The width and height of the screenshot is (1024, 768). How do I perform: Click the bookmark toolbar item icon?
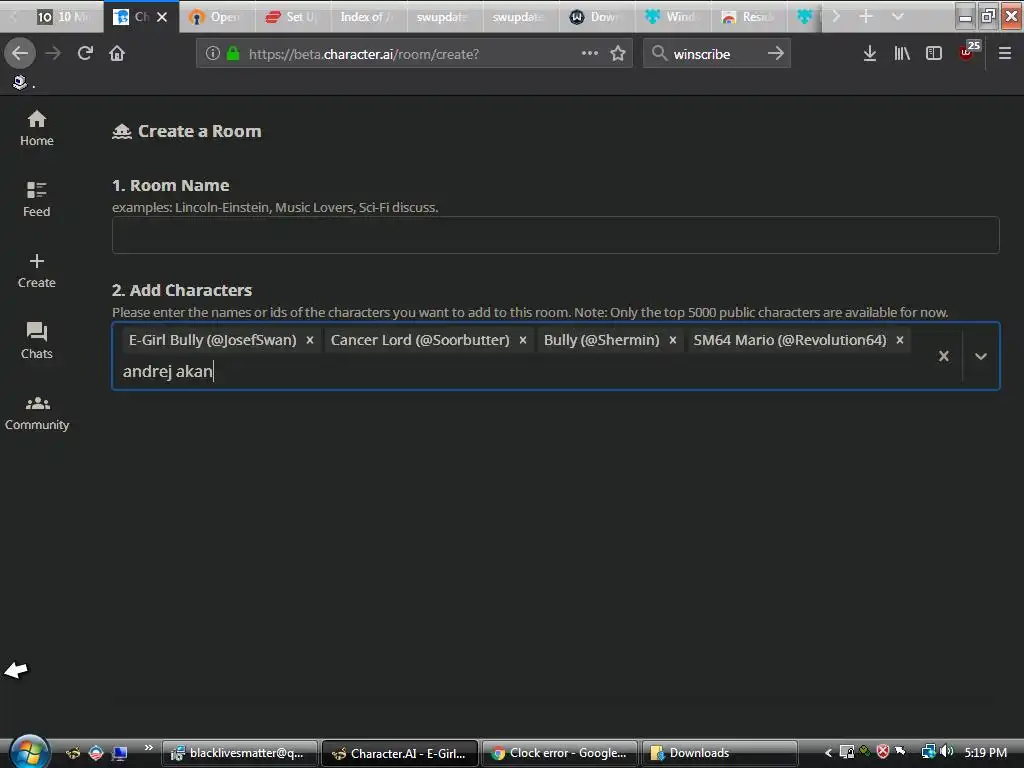point(20,82)
